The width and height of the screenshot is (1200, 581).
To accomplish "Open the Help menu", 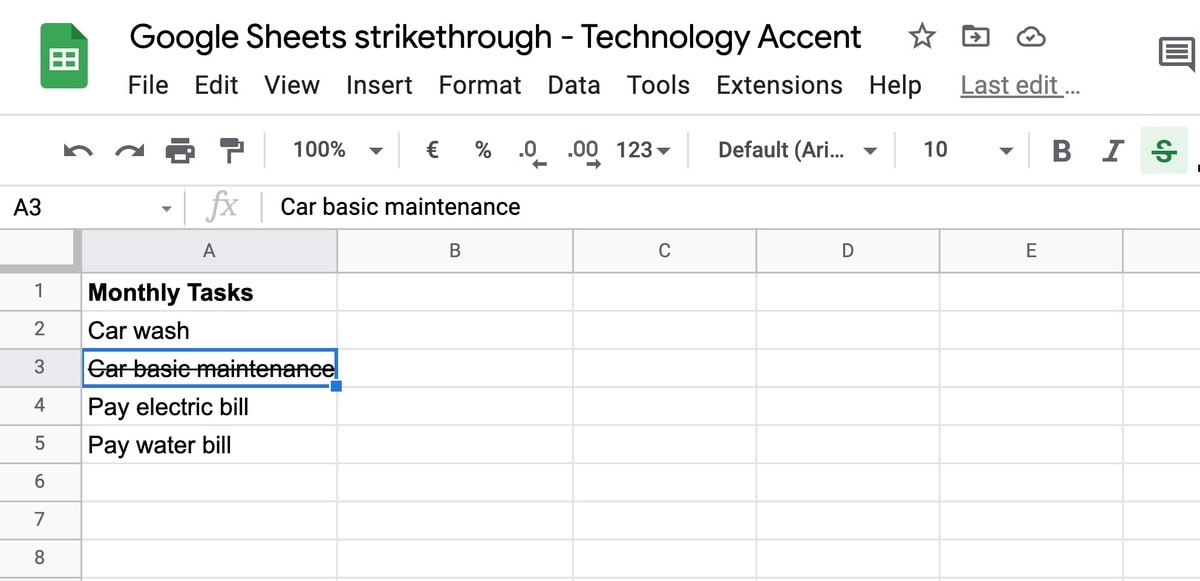I will (895, 86).
